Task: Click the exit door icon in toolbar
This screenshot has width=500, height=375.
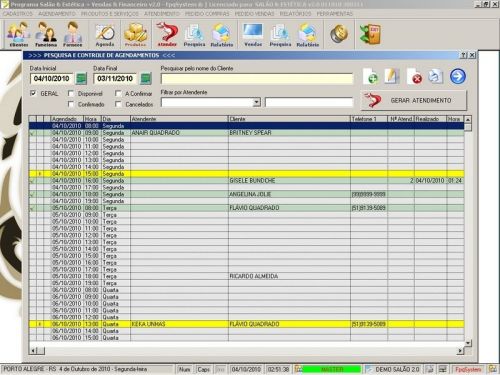Action: pyautogui.click(x=370, y=34)
